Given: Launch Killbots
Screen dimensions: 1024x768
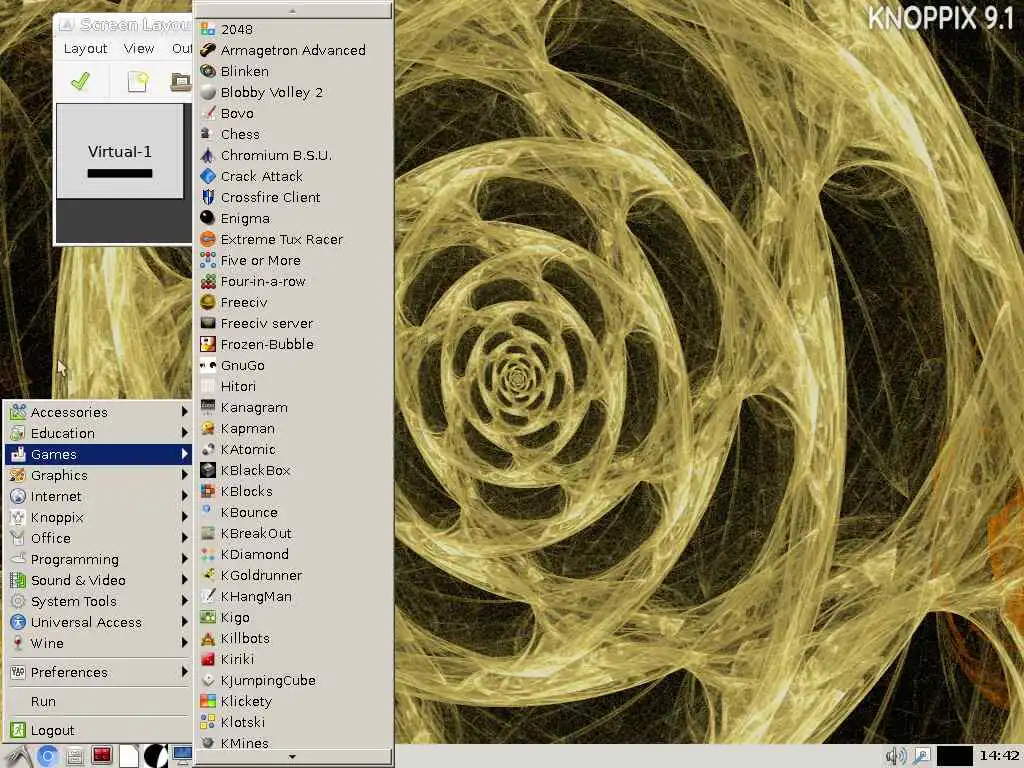Looking at the screenshot, I should 294,638.
